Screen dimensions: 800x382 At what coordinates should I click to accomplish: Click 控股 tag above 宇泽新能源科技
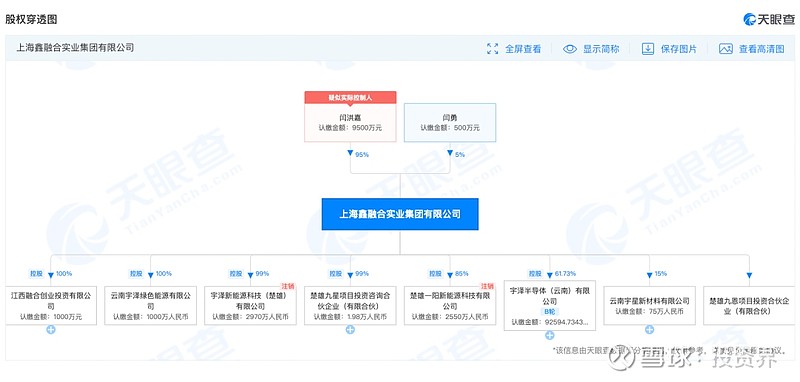pos(236,273)
